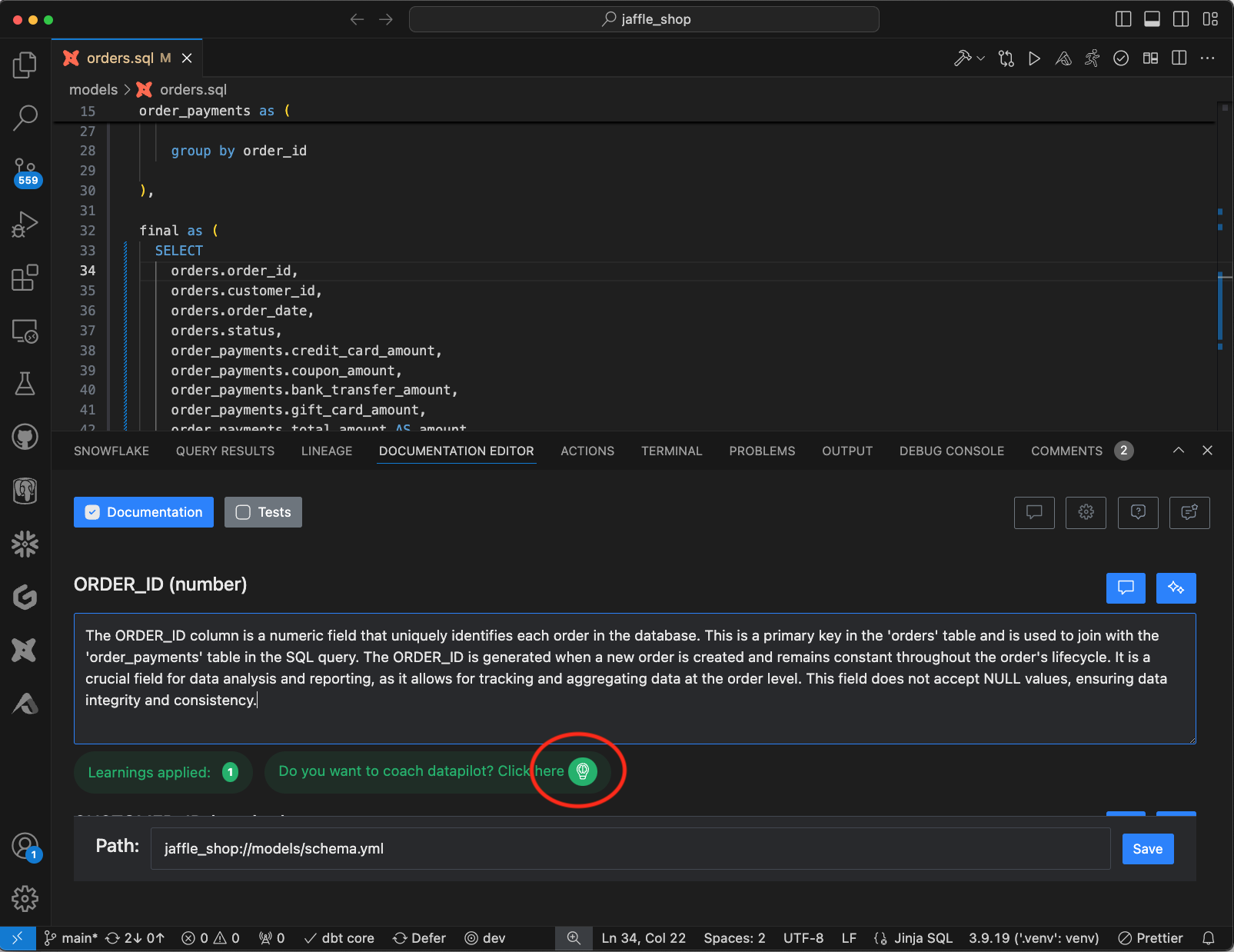Switch to the ACTIONS tab
This screenshot has height=952, width=1234.
click(587, 451)
